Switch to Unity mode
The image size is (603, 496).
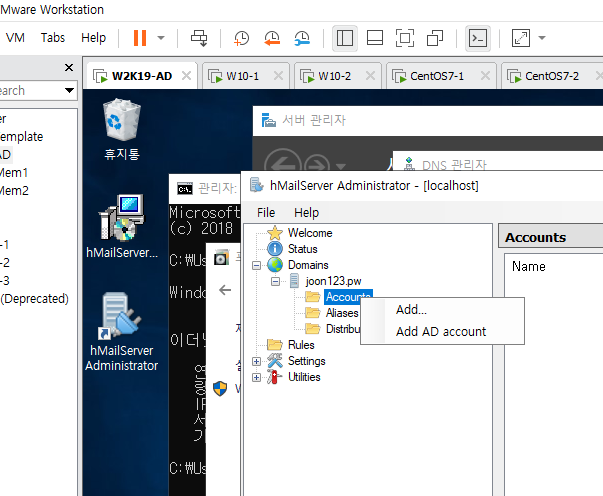click(x=435, y=38)
